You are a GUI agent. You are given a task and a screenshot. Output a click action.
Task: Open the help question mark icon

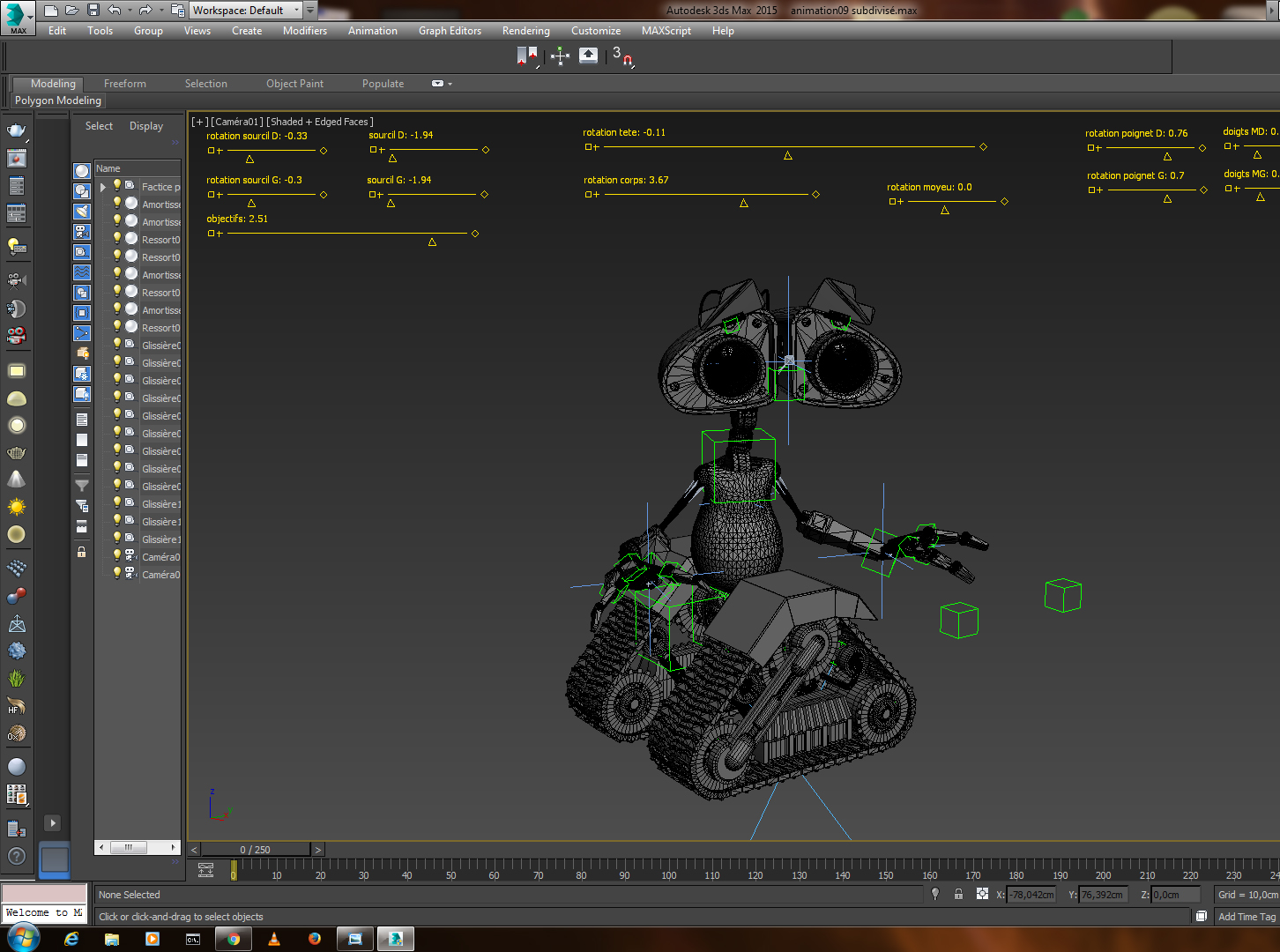(17, 855)
